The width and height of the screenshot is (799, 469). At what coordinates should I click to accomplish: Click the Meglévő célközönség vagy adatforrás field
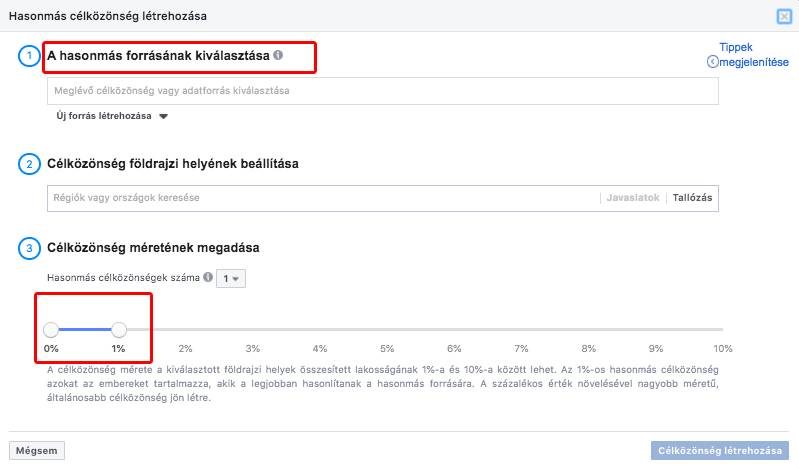[x=383, y=91]
